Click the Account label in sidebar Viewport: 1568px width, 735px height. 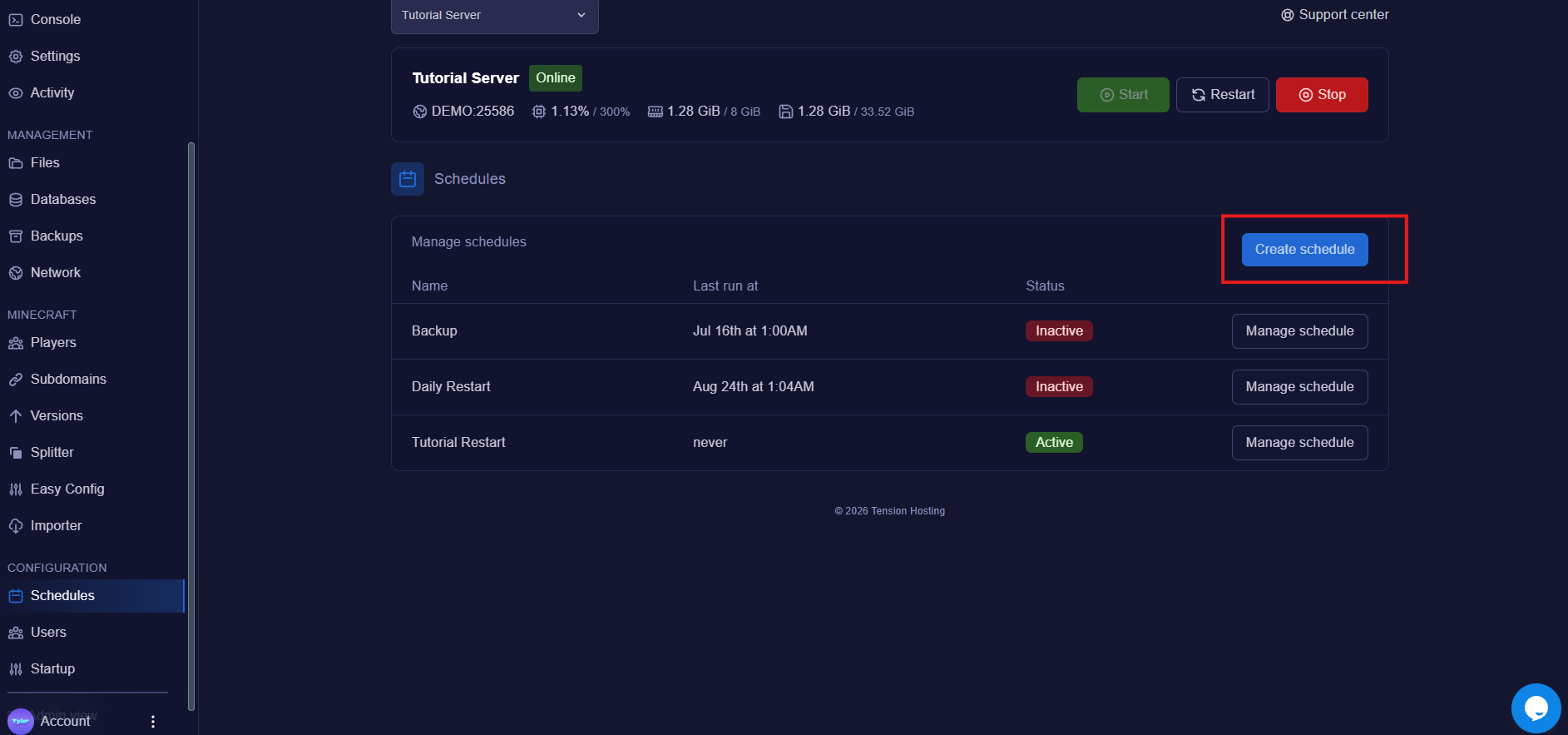(65, 722)
